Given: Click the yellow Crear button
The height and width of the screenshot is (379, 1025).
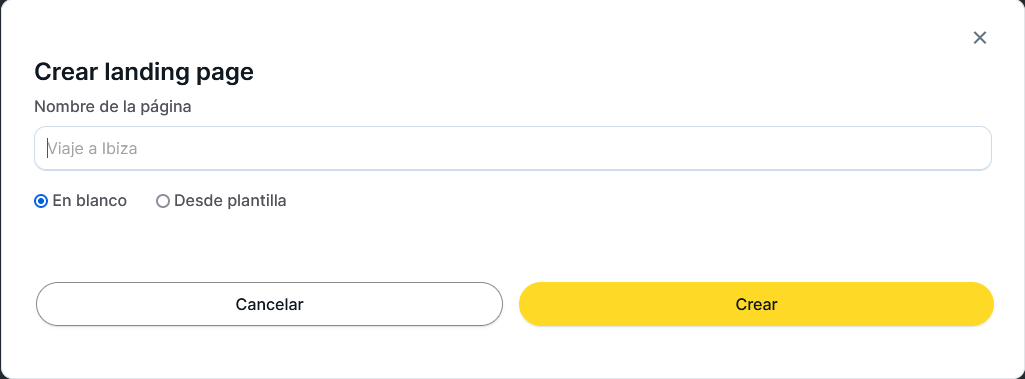Looking at the screenshot, I should click(x=756, y=304).
